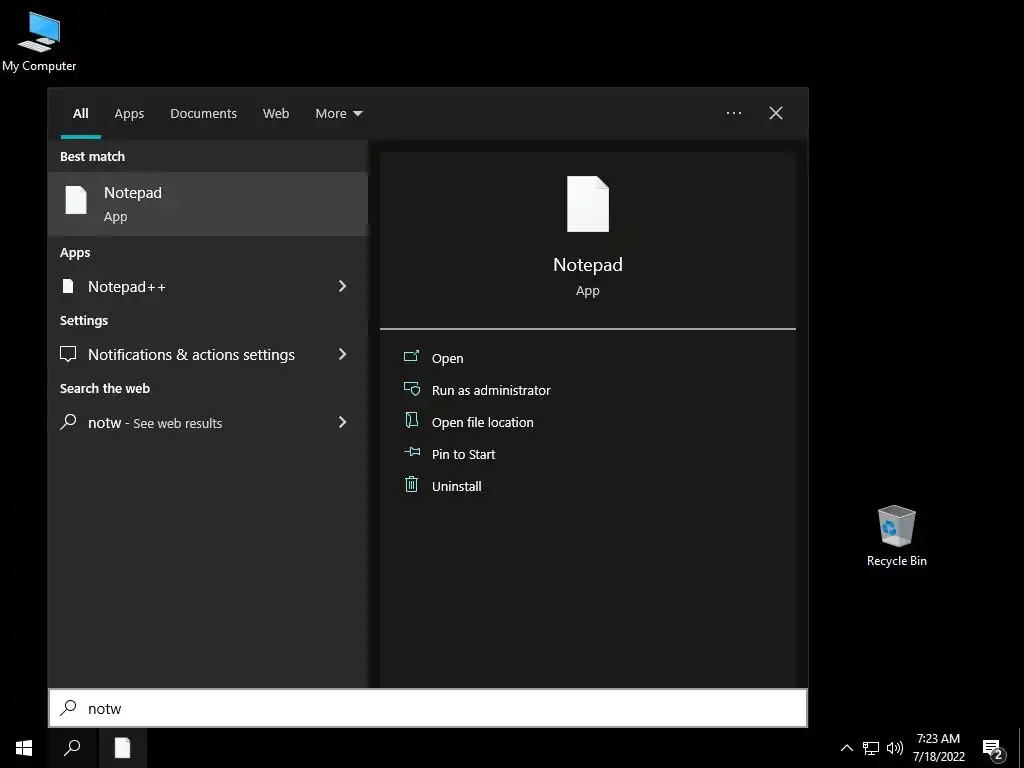Screen dimensions: 1024x768
Task: Open the search options ellipsis menu
Action: pyautogui.click(x=734, y=113)
